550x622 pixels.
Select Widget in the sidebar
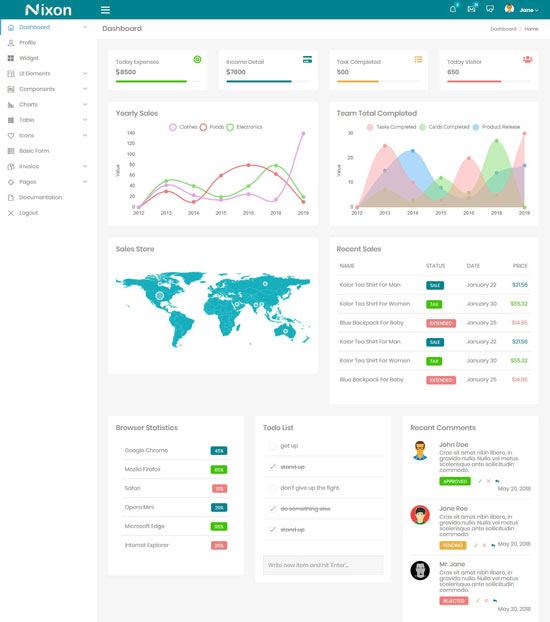(29, 58)
